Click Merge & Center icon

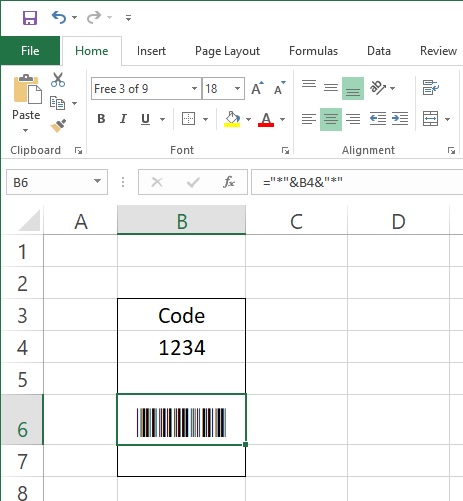click(430, 119)
